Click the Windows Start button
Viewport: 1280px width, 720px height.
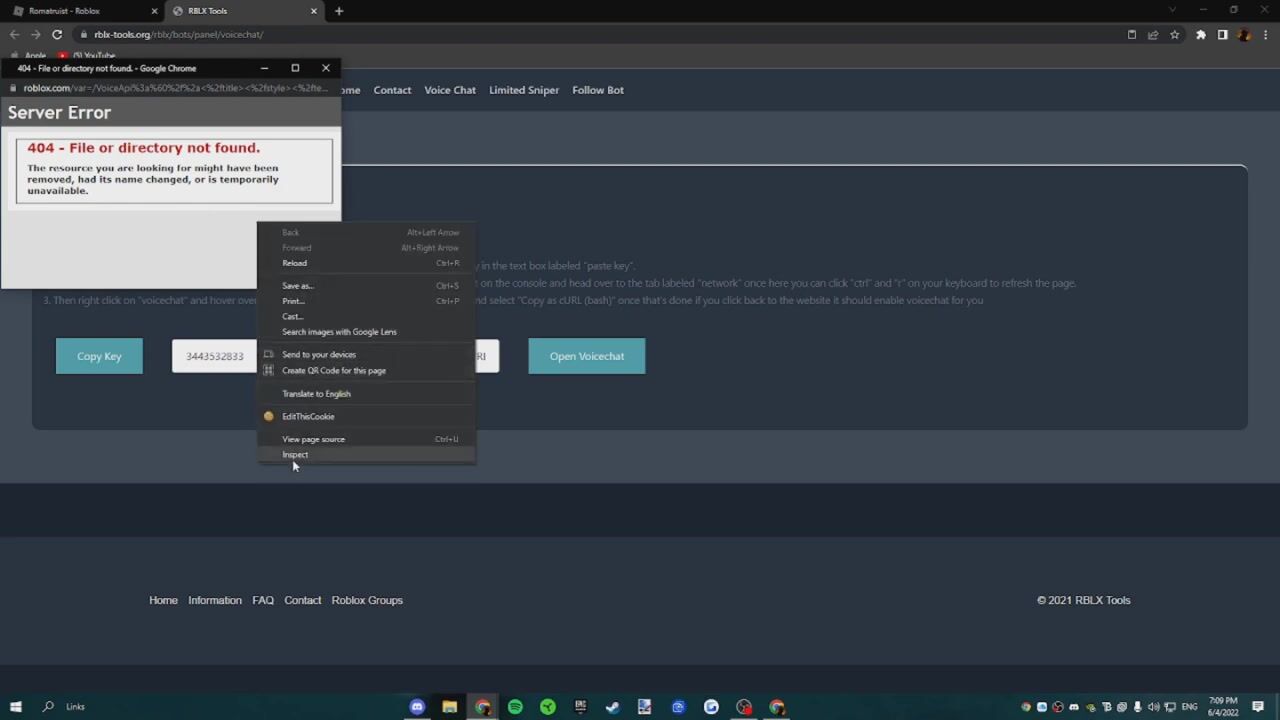click(x=16, y=707)
